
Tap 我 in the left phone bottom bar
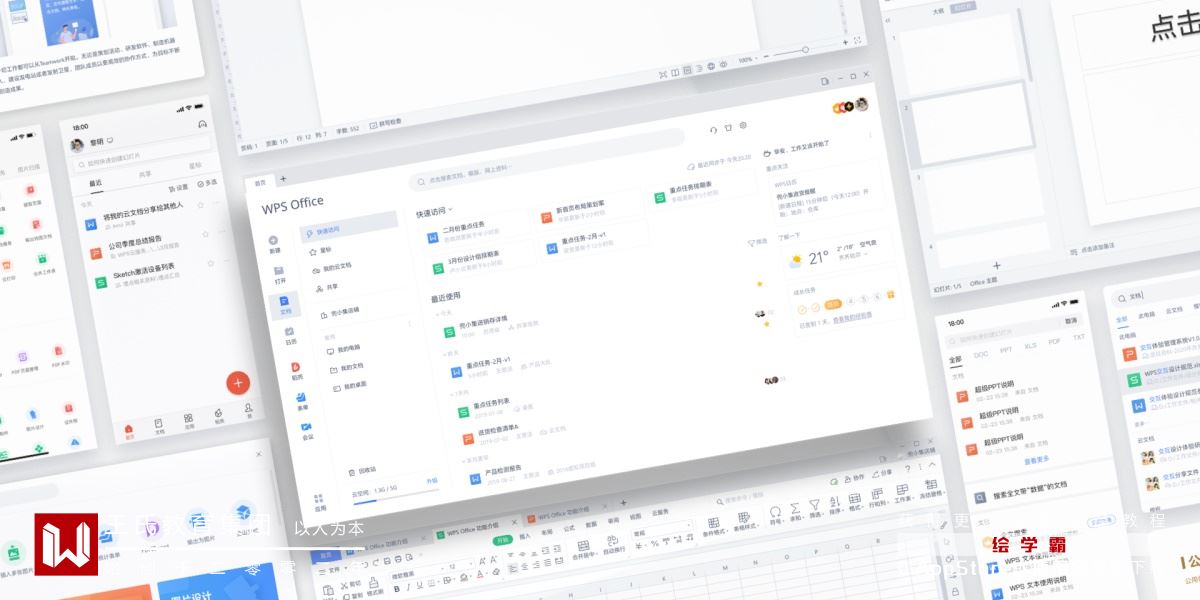tap(248, 411)
